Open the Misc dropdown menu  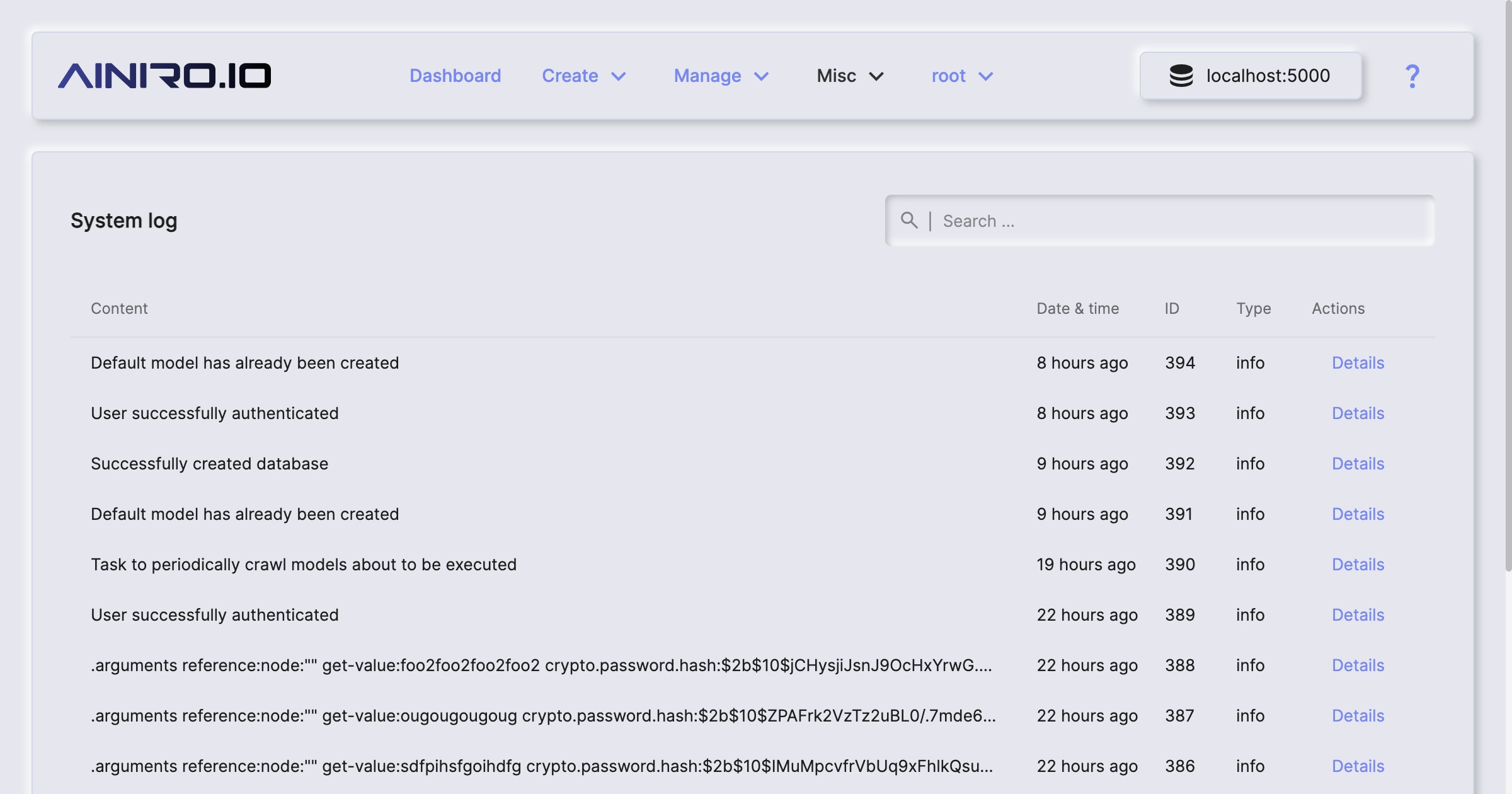[850, 76]
